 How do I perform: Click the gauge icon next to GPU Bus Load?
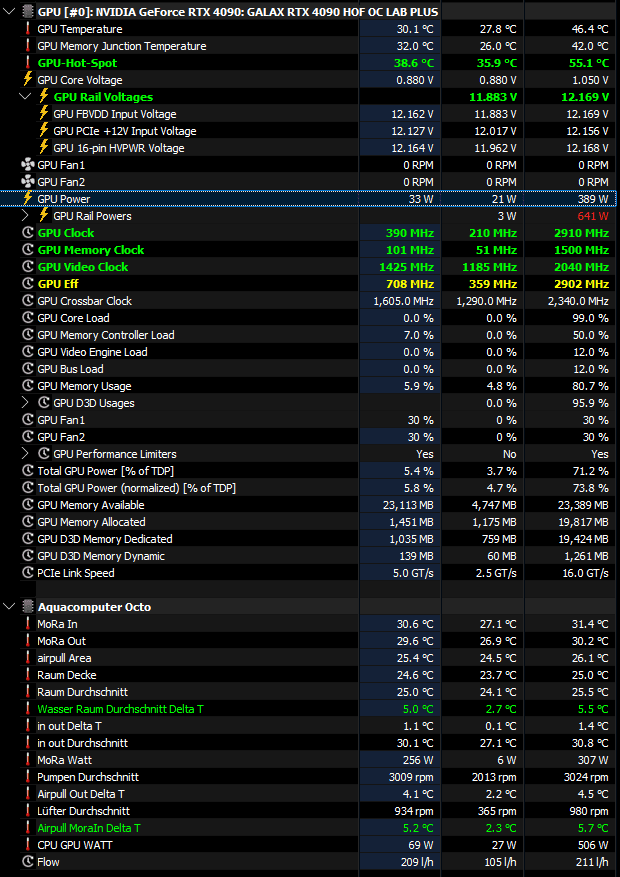point(27,369)
